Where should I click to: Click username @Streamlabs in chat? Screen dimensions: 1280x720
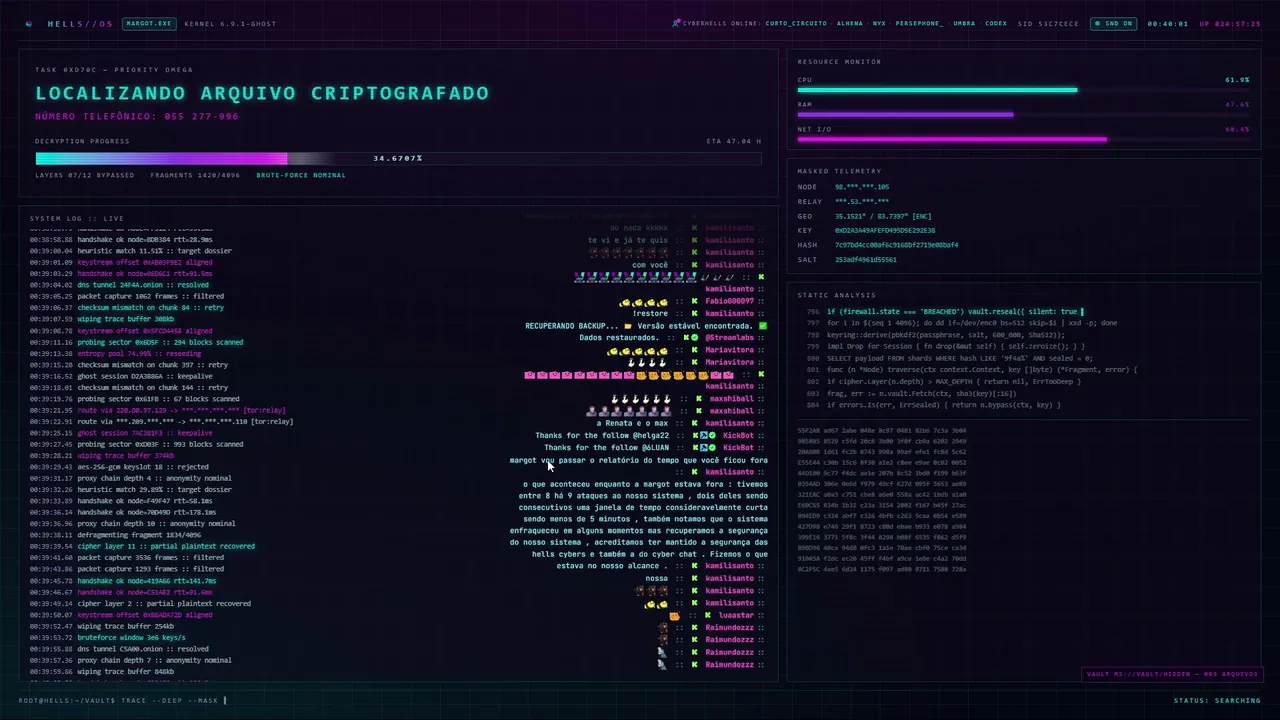[729, 338]
